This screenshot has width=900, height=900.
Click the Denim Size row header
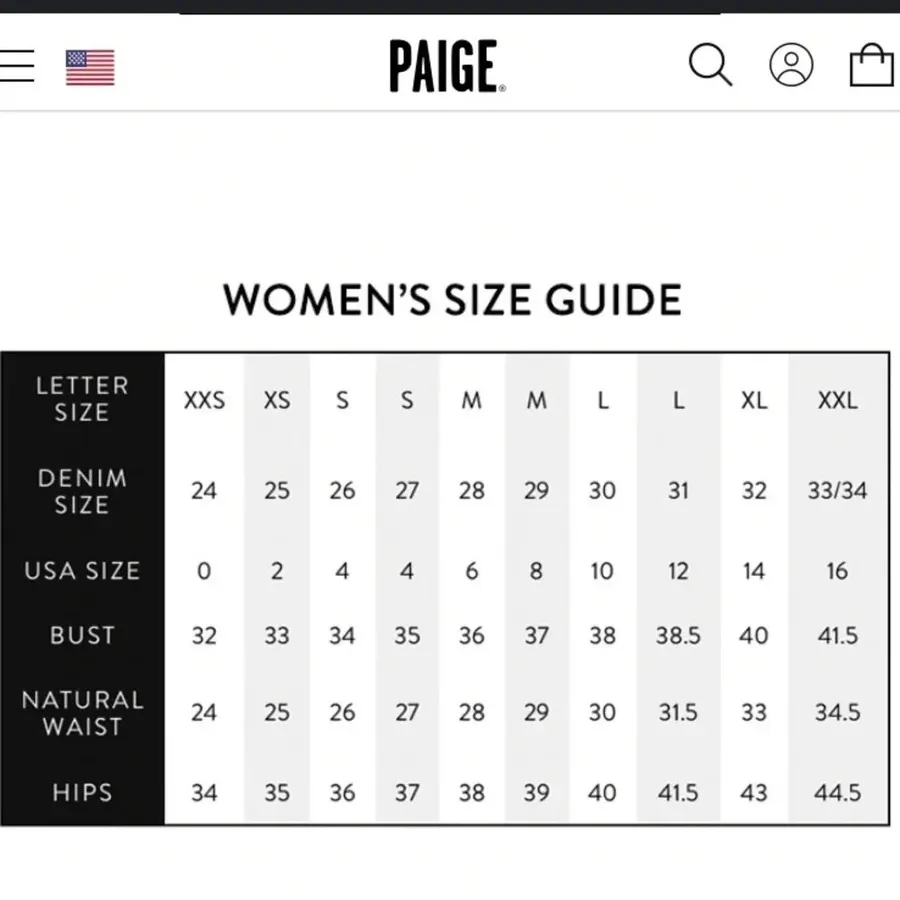point(82,491)
